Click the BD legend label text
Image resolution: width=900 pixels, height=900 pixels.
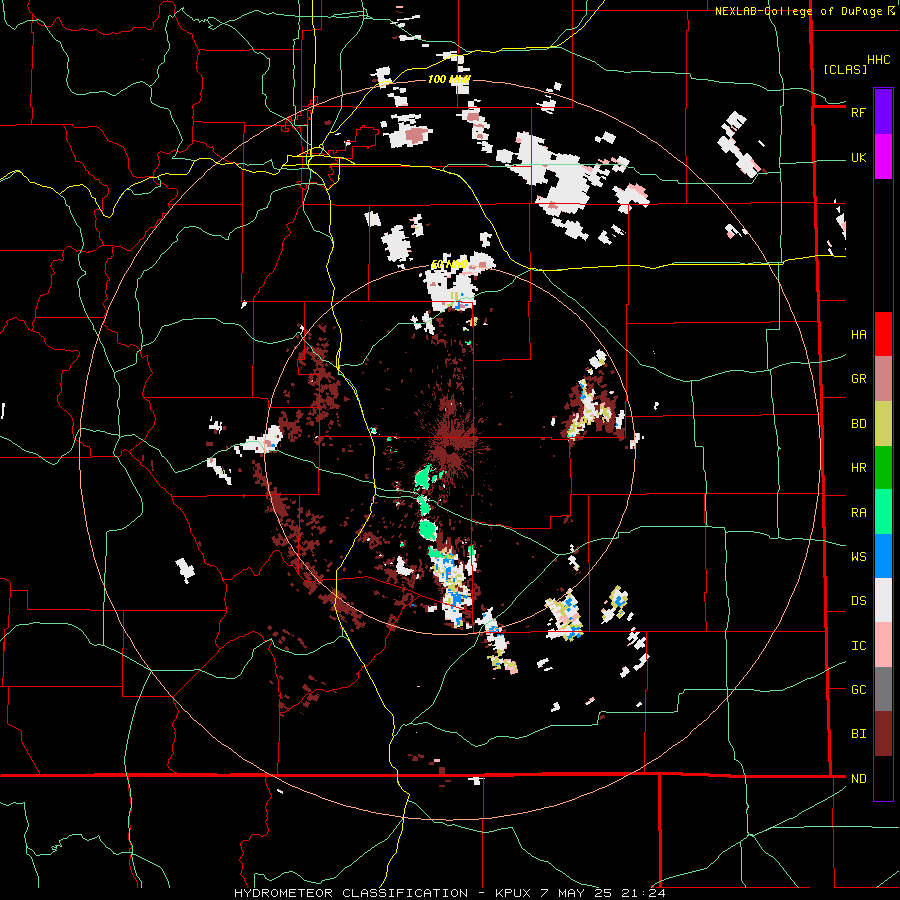point(858,424)
